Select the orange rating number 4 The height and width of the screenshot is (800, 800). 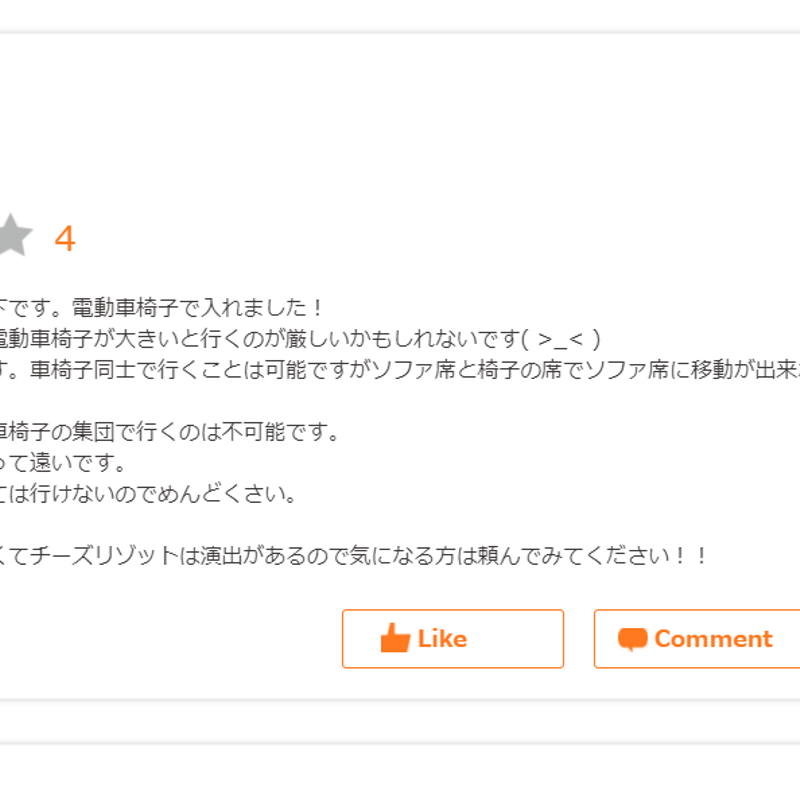pos(65,238)
